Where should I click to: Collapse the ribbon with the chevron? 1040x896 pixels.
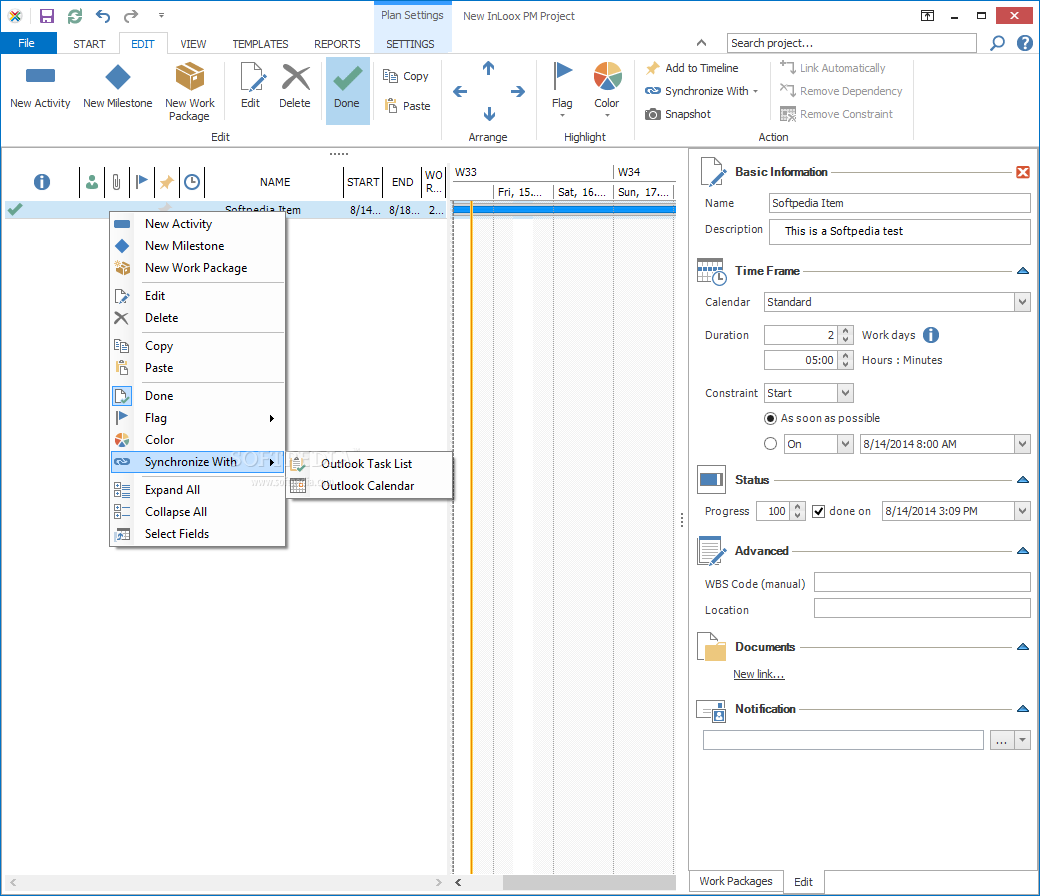pos(701,43)
